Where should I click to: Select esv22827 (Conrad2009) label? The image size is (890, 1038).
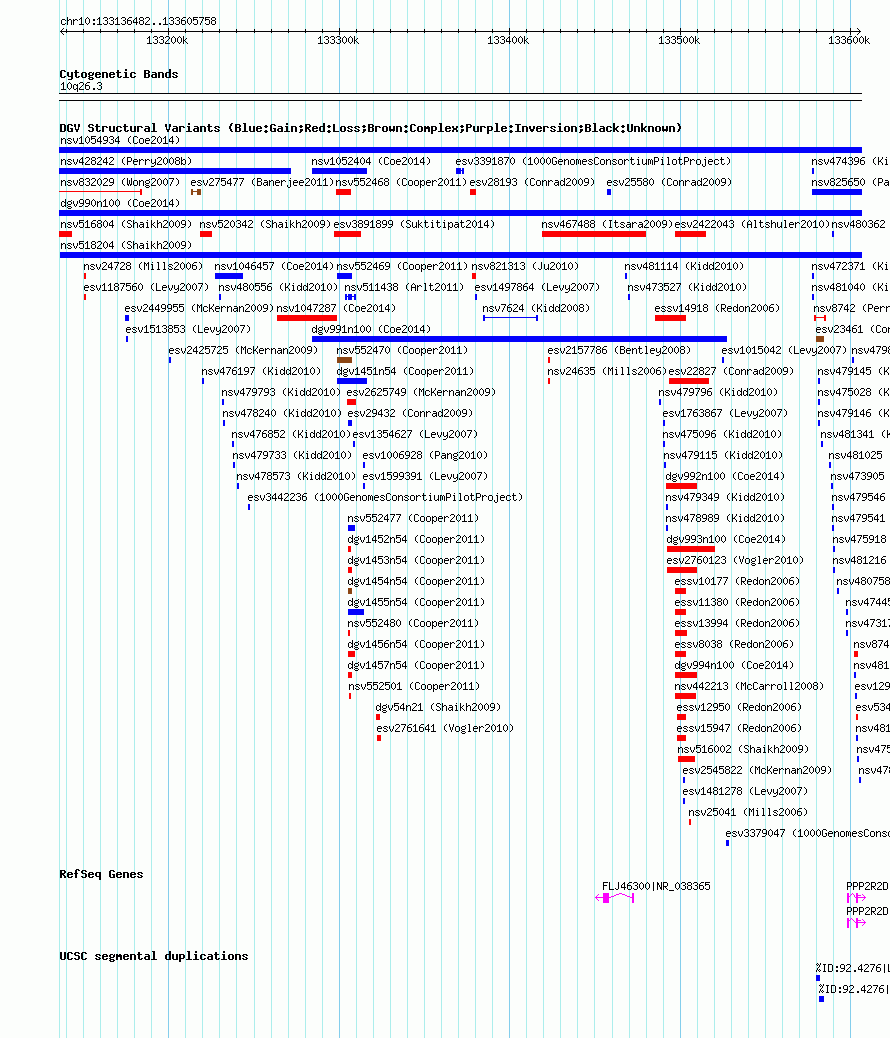pos(731,371)
